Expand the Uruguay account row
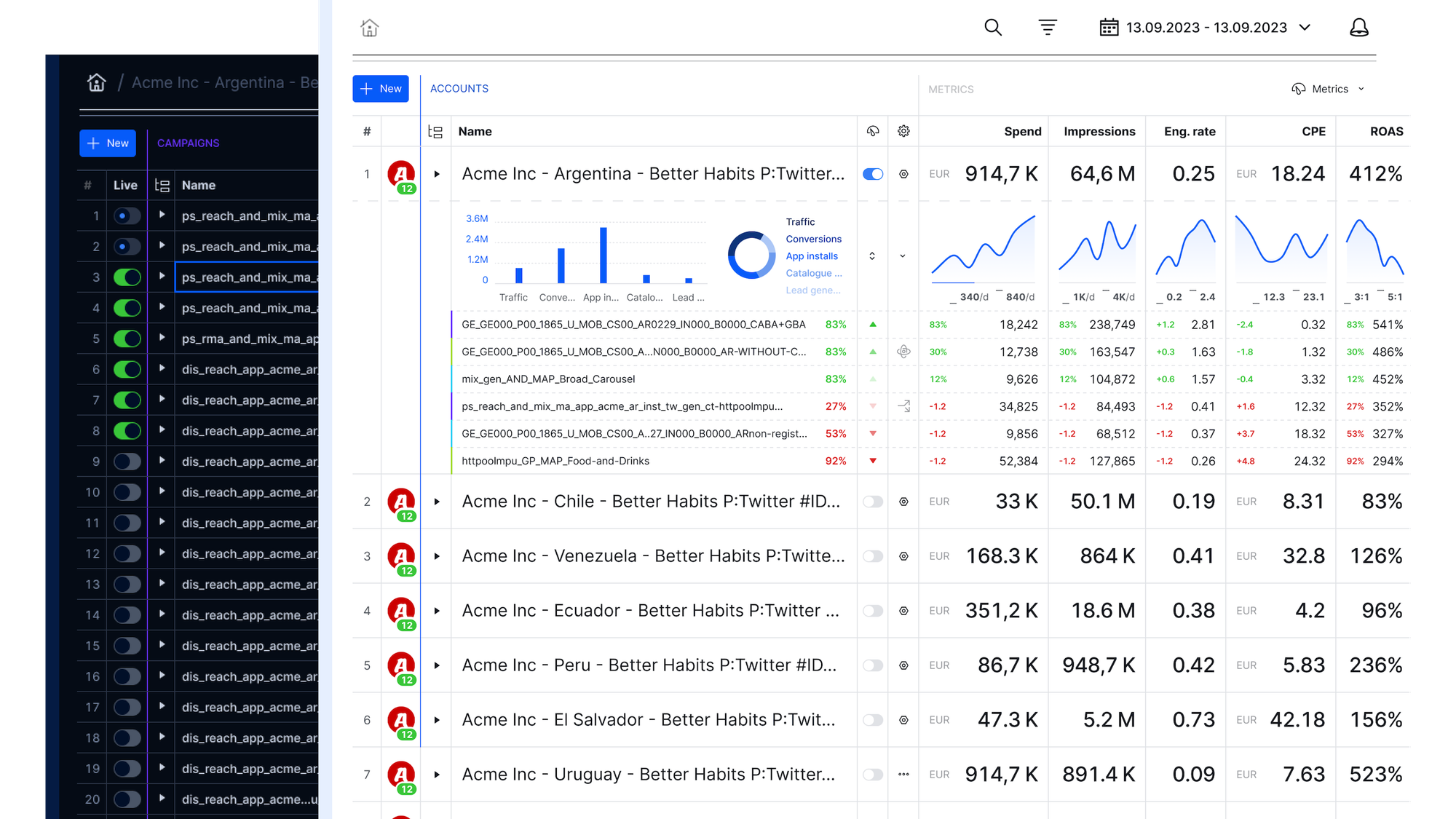The height and width of the screenshot is (819, 1456). pyautogui.click(x=437, y=775)
